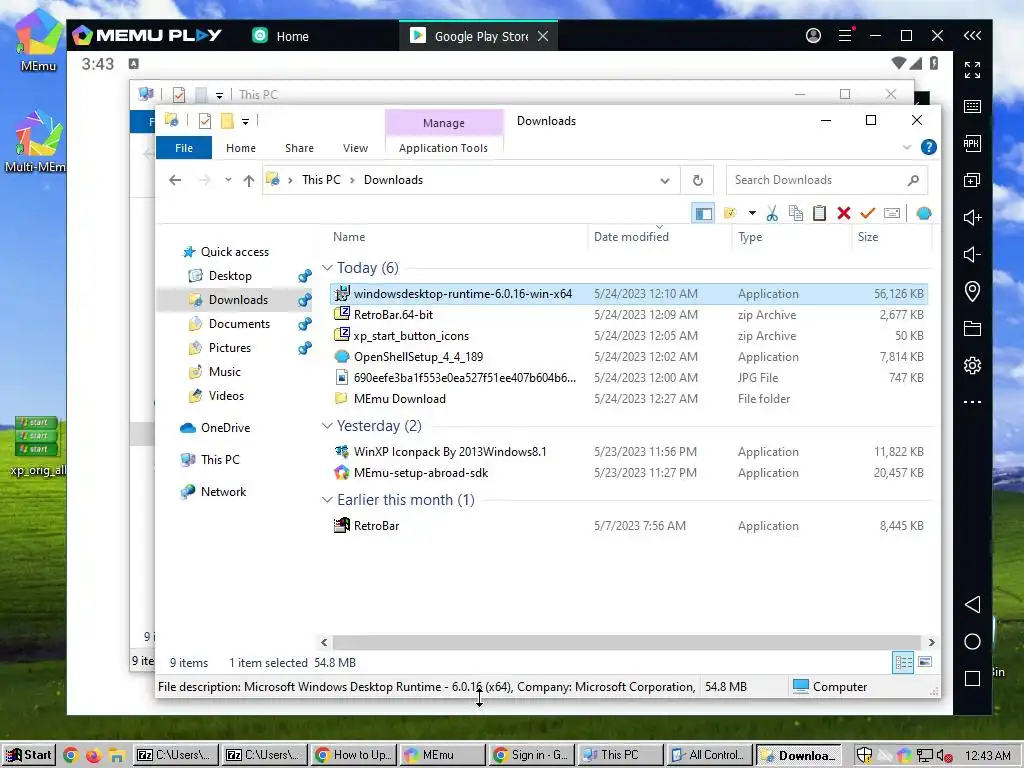Click the Search Downloads field
Image resolution: width=1024 pixels, height=768 pixels.
[x=826, y=180]
